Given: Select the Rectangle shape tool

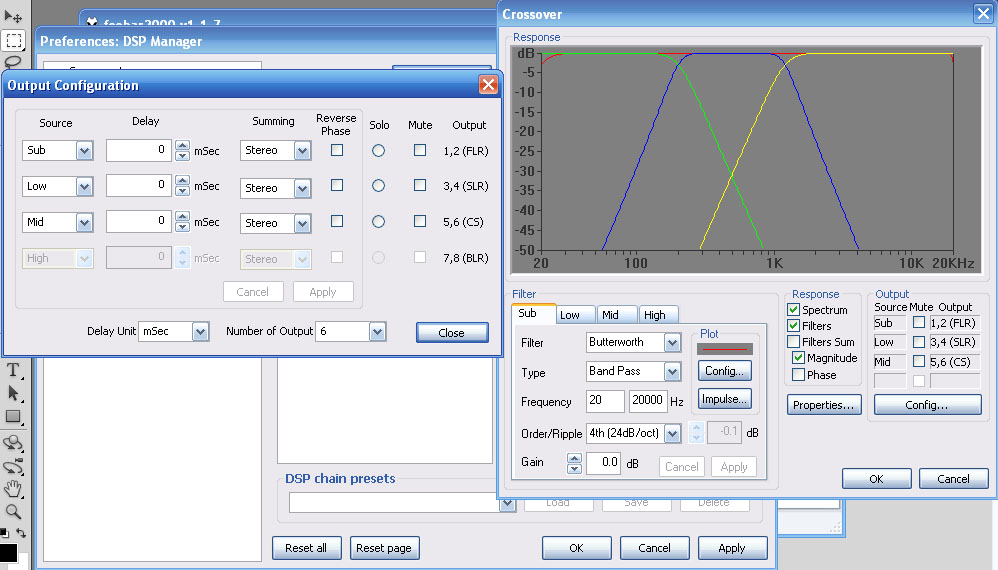Looking at the screenshot, I should point(13,416).
